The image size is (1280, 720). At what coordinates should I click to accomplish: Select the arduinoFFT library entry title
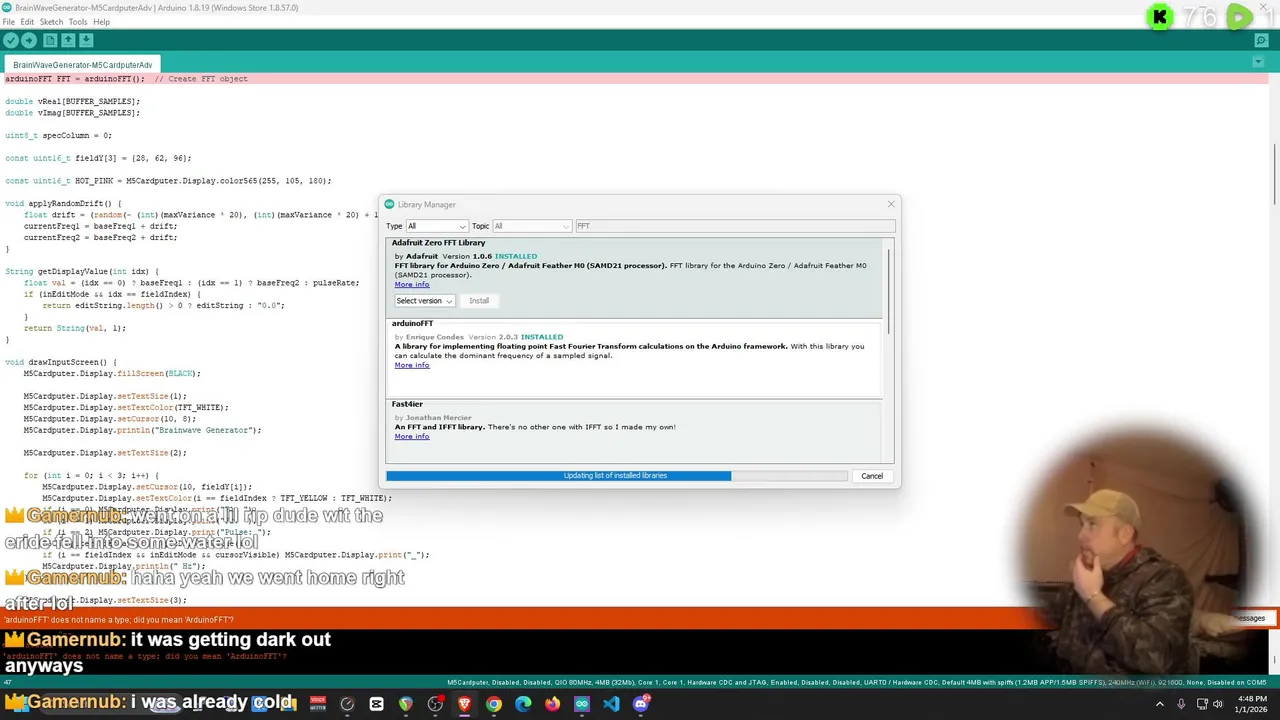(x=413, y=324)
